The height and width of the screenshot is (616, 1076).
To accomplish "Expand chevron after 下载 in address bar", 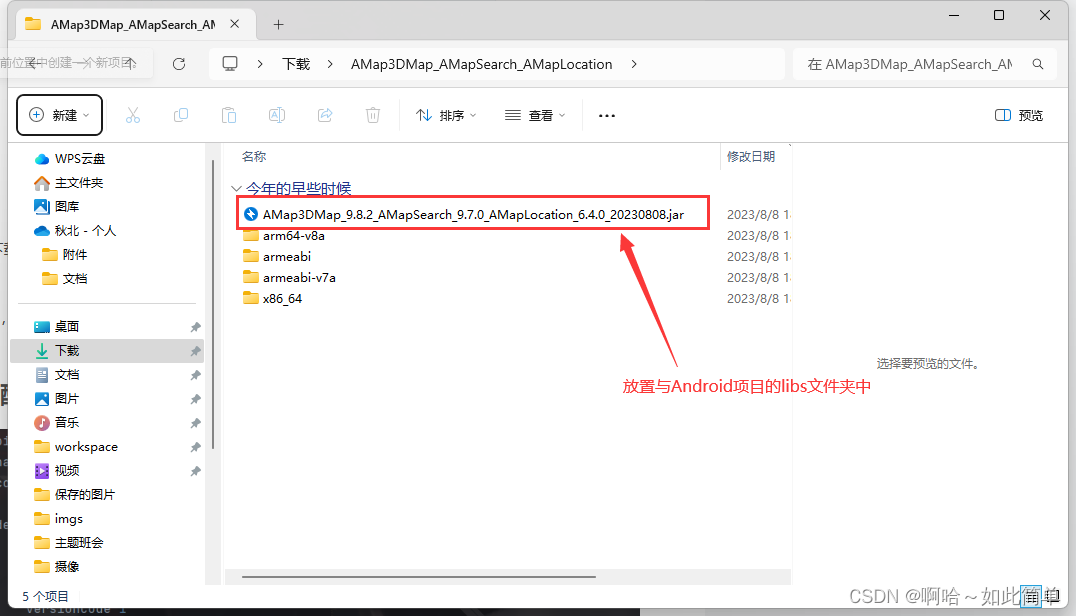I will coord(330,64).
